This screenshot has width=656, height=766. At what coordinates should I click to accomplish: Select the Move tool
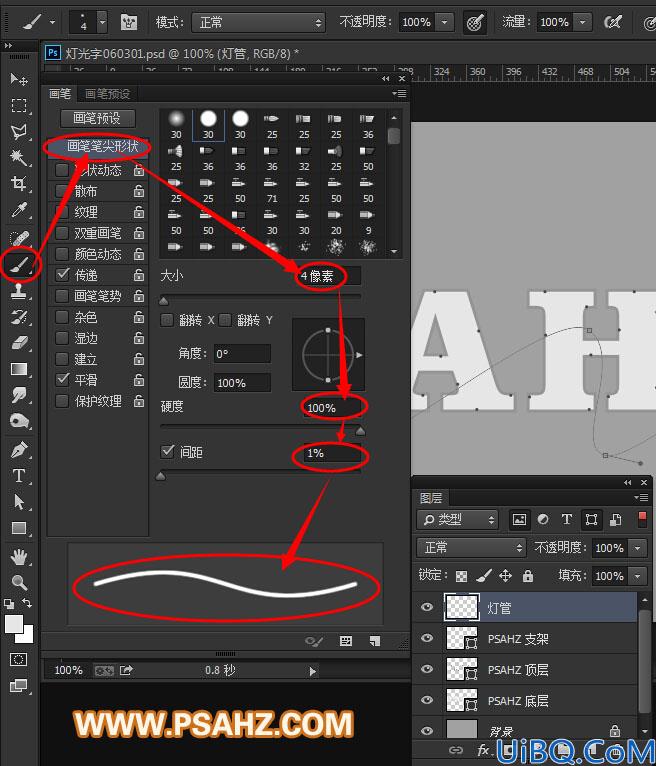coord(19,79)
